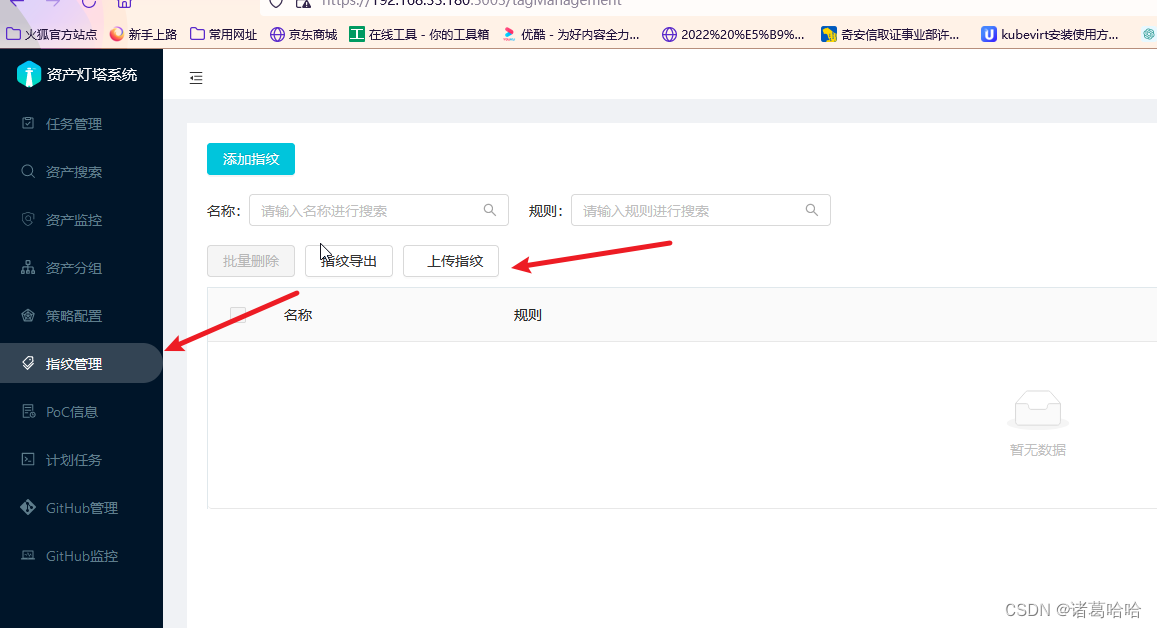
Task: Open 在线工具 bookmark
Action: point(419,34)
